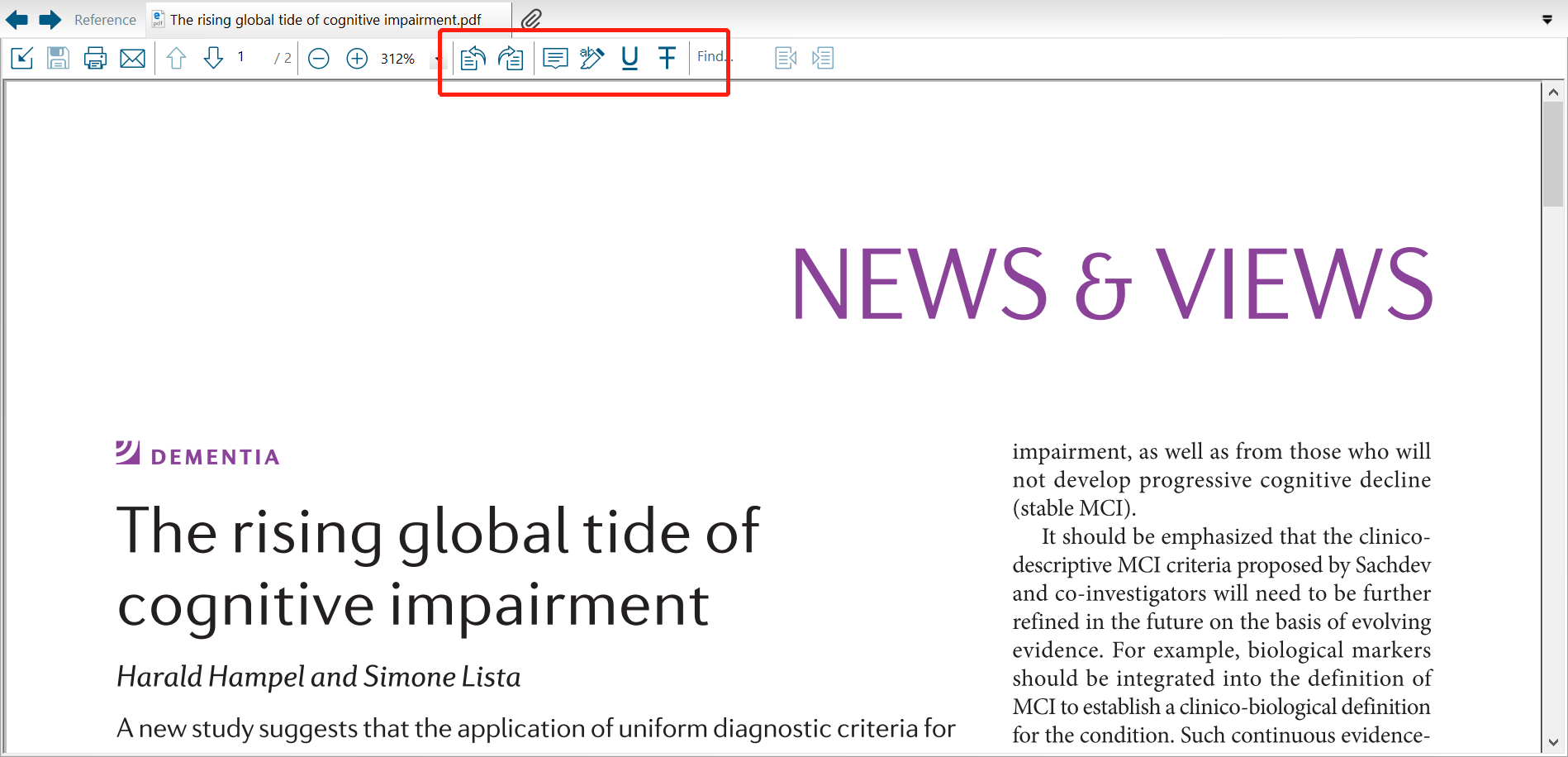Print the PDF document
The height and width of the screenshot is (757, 1568).
click(x=95, y=58)
